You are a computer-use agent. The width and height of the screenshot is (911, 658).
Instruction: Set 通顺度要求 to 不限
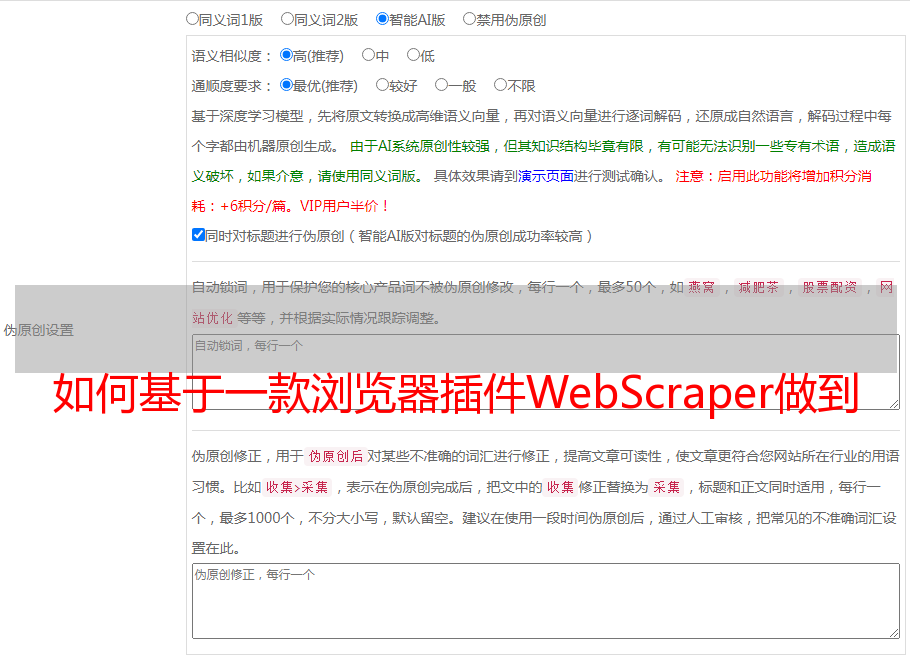click(500, 85)
